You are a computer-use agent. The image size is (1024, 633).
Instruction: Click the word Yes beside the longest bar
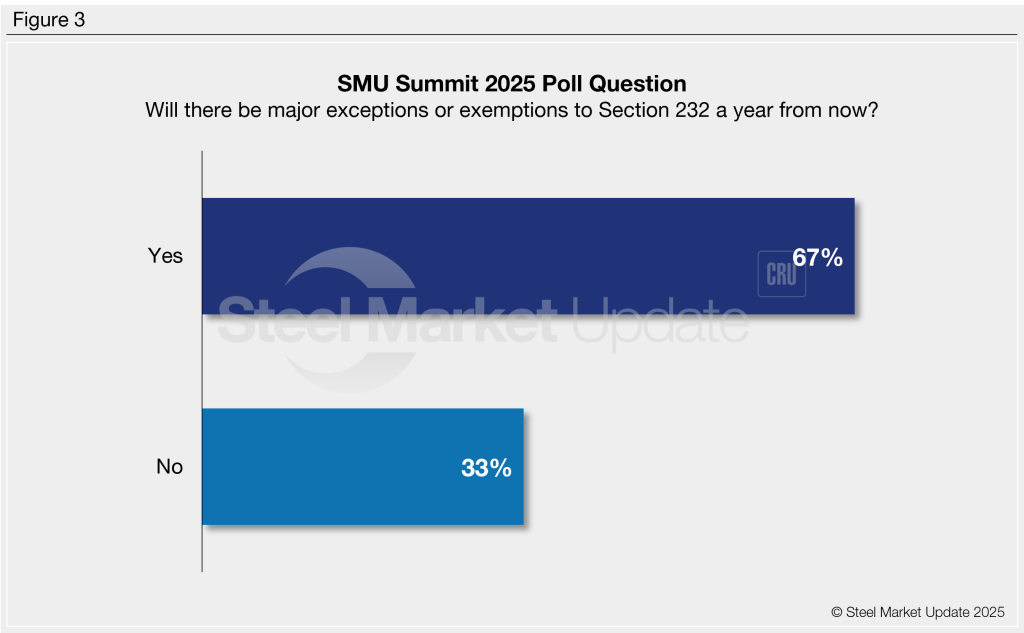click(x=166, y=256)
